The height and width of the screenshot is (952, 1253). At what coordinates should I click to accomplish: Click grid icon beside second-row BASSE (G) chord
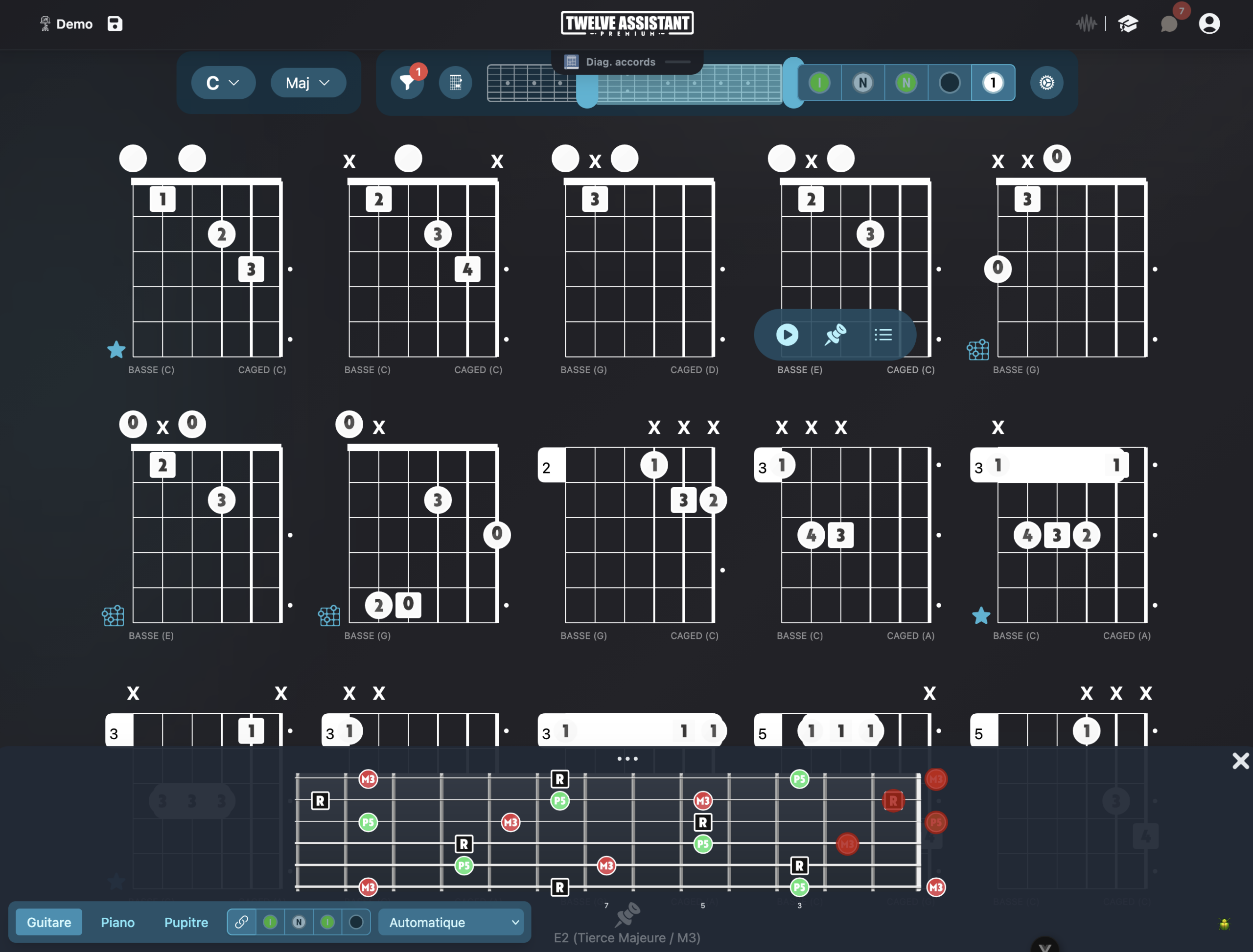tap(329, 615)
